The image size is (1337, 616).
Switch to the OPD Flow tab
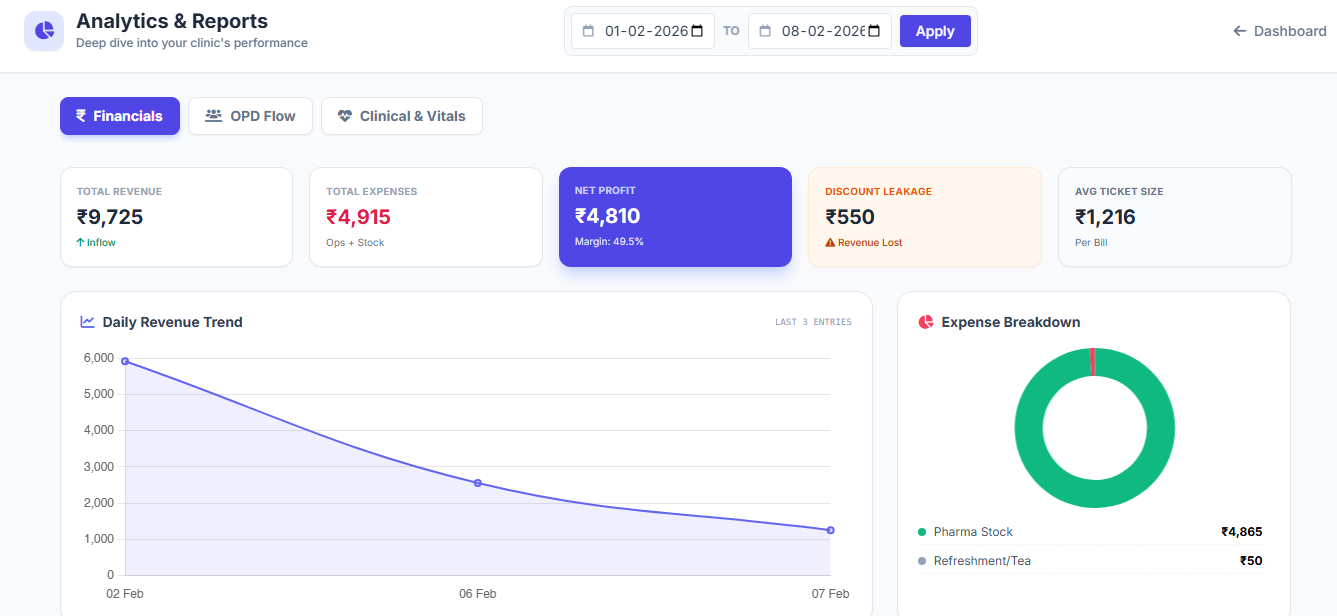[x=250, y=115]
